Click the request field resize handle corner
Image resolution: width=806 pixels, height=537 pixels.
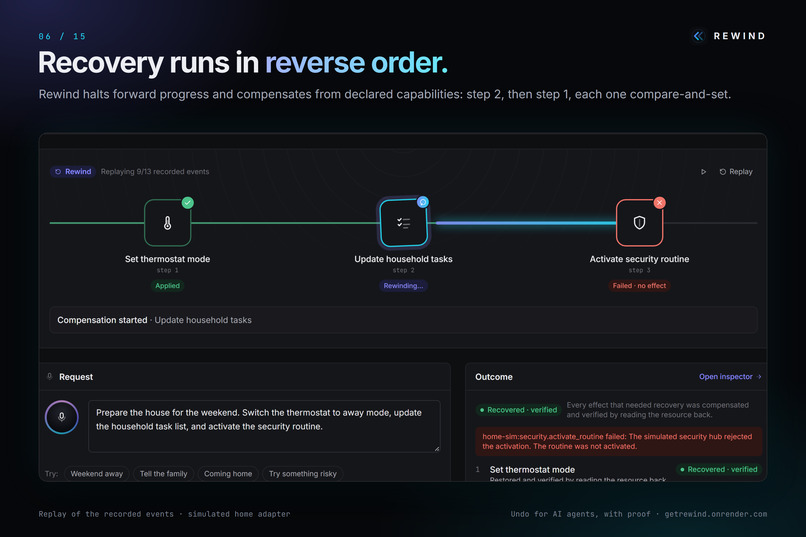tap(437, 449)
